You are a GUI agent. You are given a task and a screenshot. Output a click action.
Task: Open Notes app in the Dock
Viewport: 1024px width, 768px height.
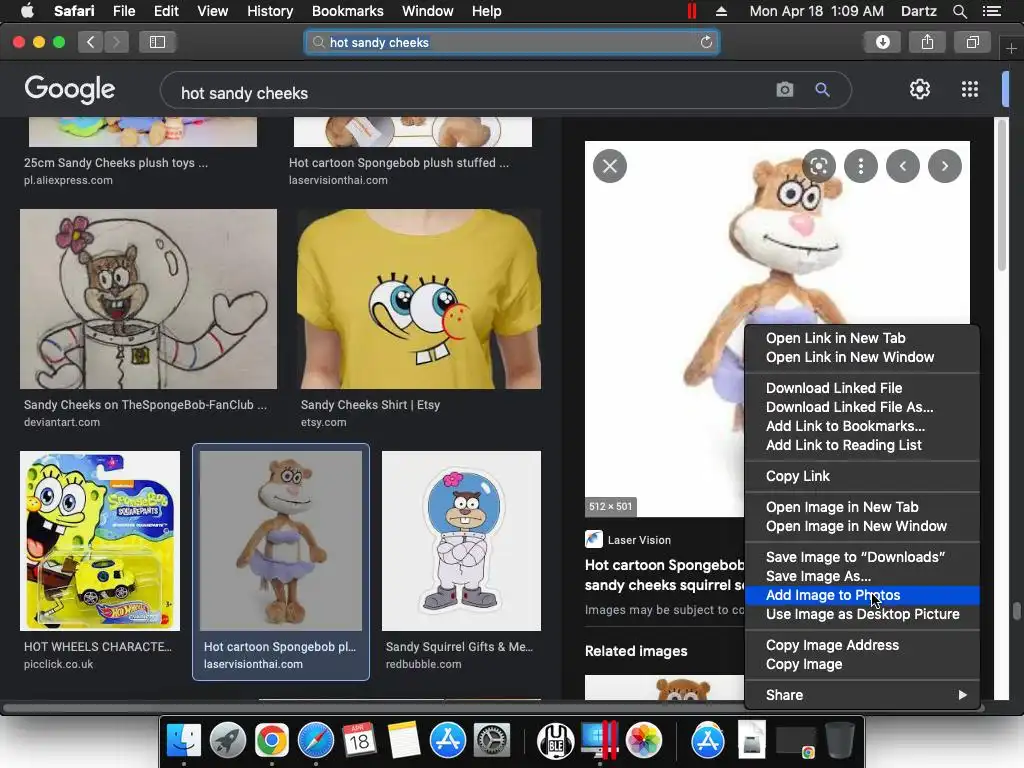click(x=404, y=740)
